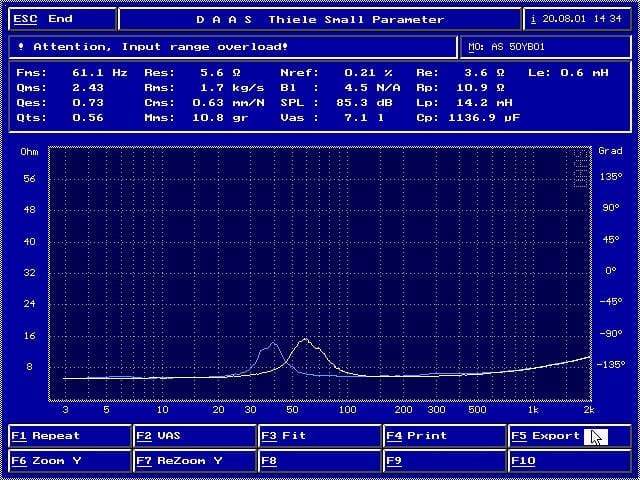Run the F3 Fit function
This screenshot has height=480, width=640.
[x=320, y=436]
